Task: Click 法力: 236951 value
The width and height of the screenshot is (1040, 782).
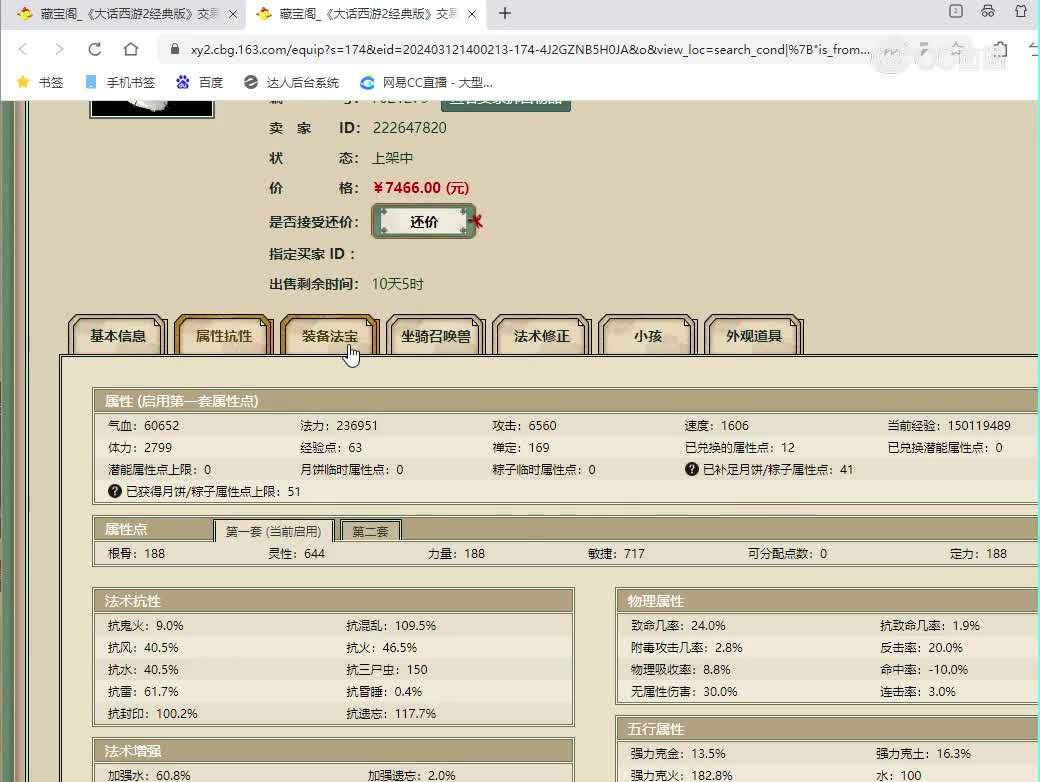Action: (x=339, y=426)
